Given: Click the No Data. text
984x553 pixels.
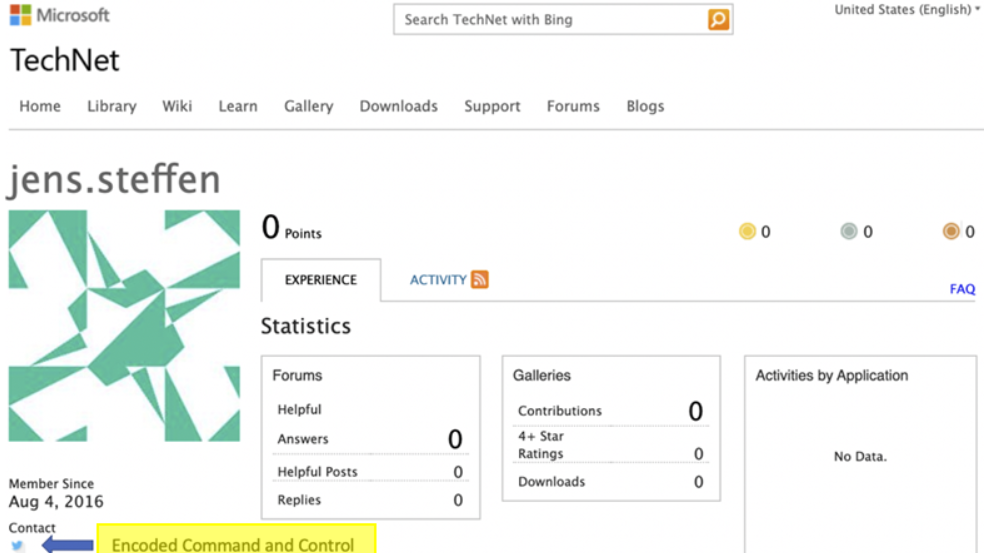Looking at the screenshot, I should [x=860, y=456].
